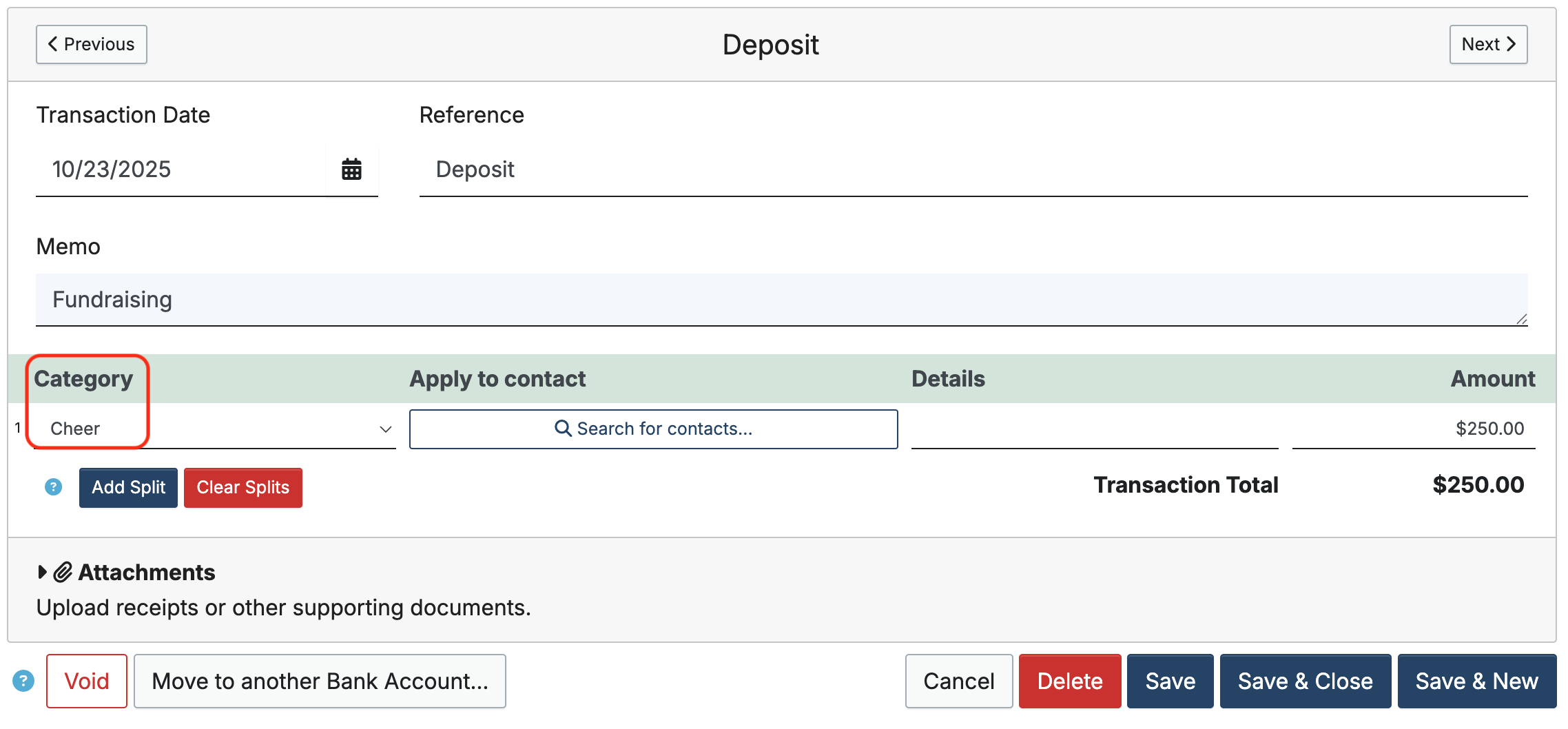Image resolution: width=1568 pixels, height=729 pixels.
Task: Cancel editing the deposit
Action: tap(958, 681)
